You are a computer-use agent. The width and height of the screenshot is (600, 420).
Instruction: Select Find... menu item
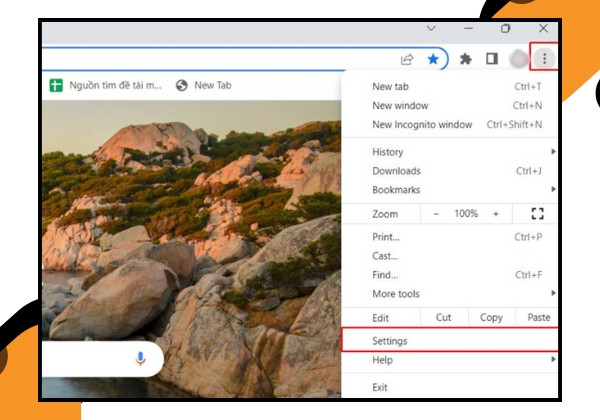point(450,275)
